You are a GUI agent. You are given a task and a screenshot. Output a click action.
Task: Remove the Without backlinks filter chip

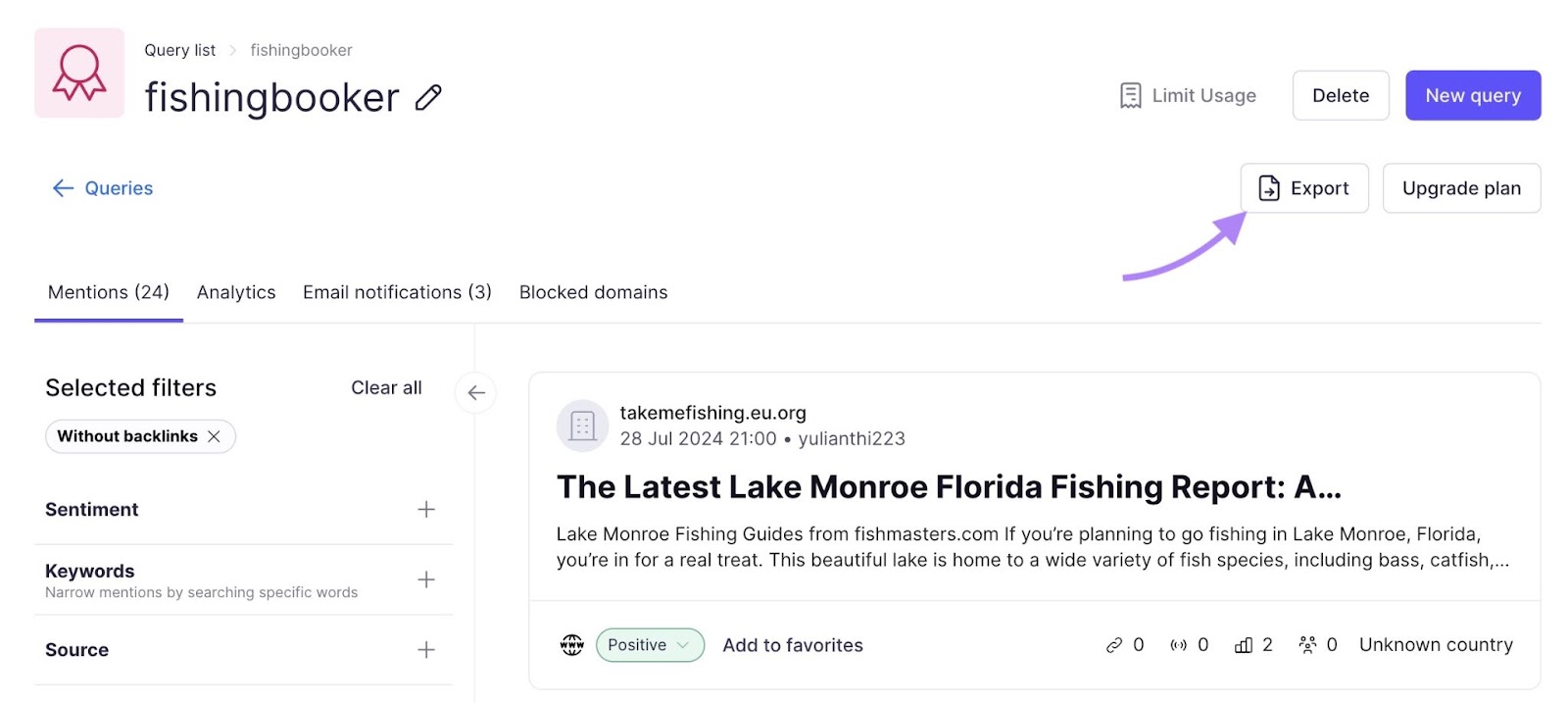214,436
